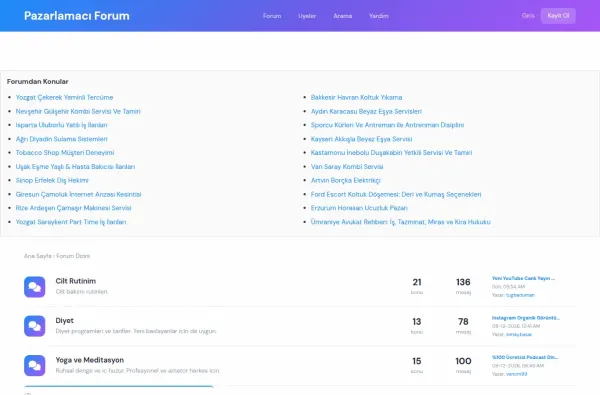
Task: Click the author link in Diyet row
Action: point(518,335)
